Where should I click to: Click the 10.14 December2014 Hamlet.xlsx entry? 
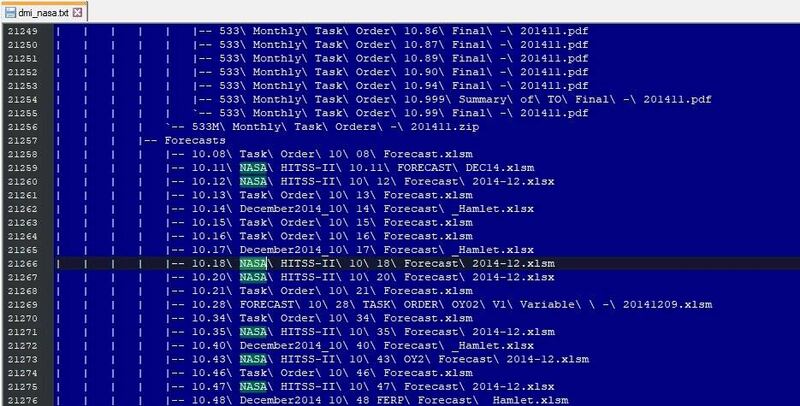point(363,209)
